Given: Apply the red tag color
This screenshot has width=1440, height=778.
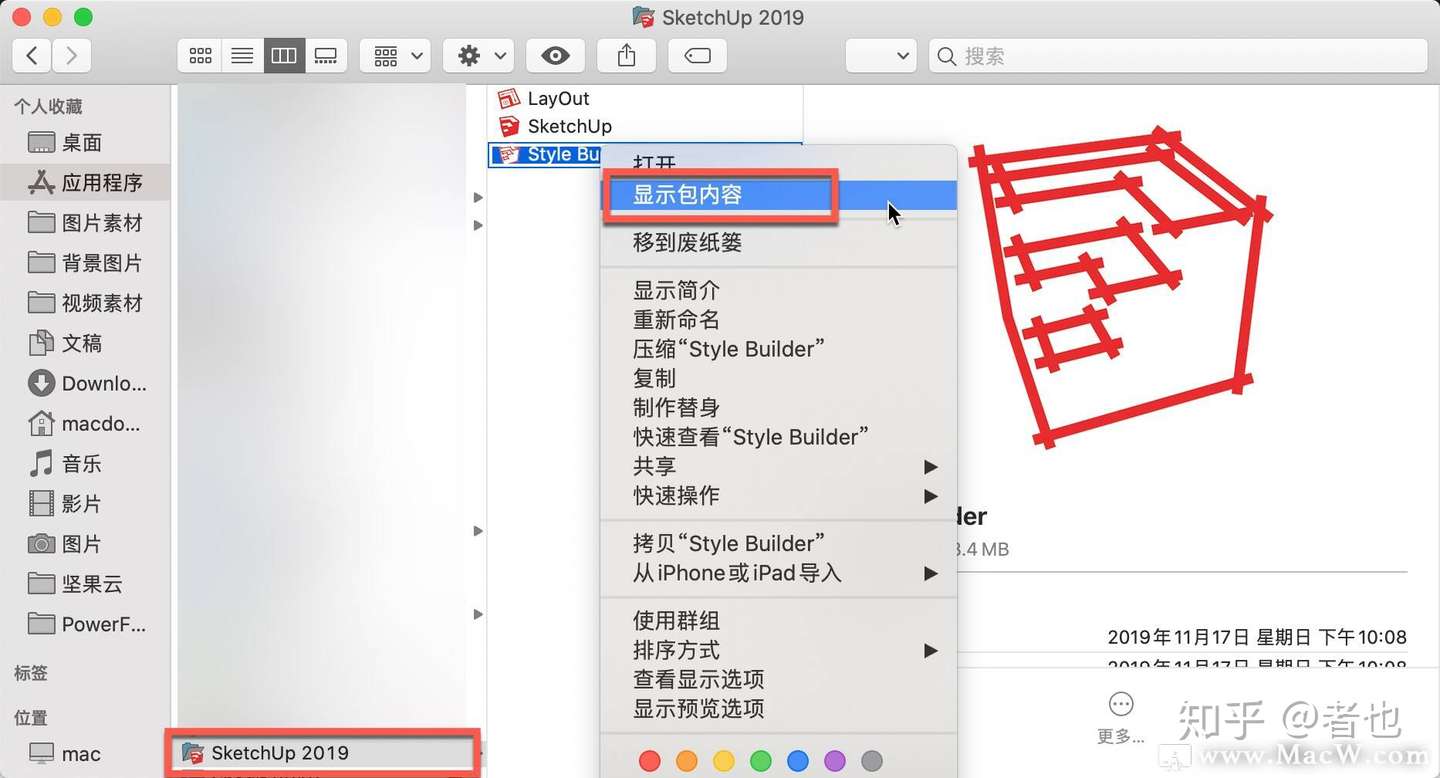Looking at the screenshot, I should tap(650, 762).
